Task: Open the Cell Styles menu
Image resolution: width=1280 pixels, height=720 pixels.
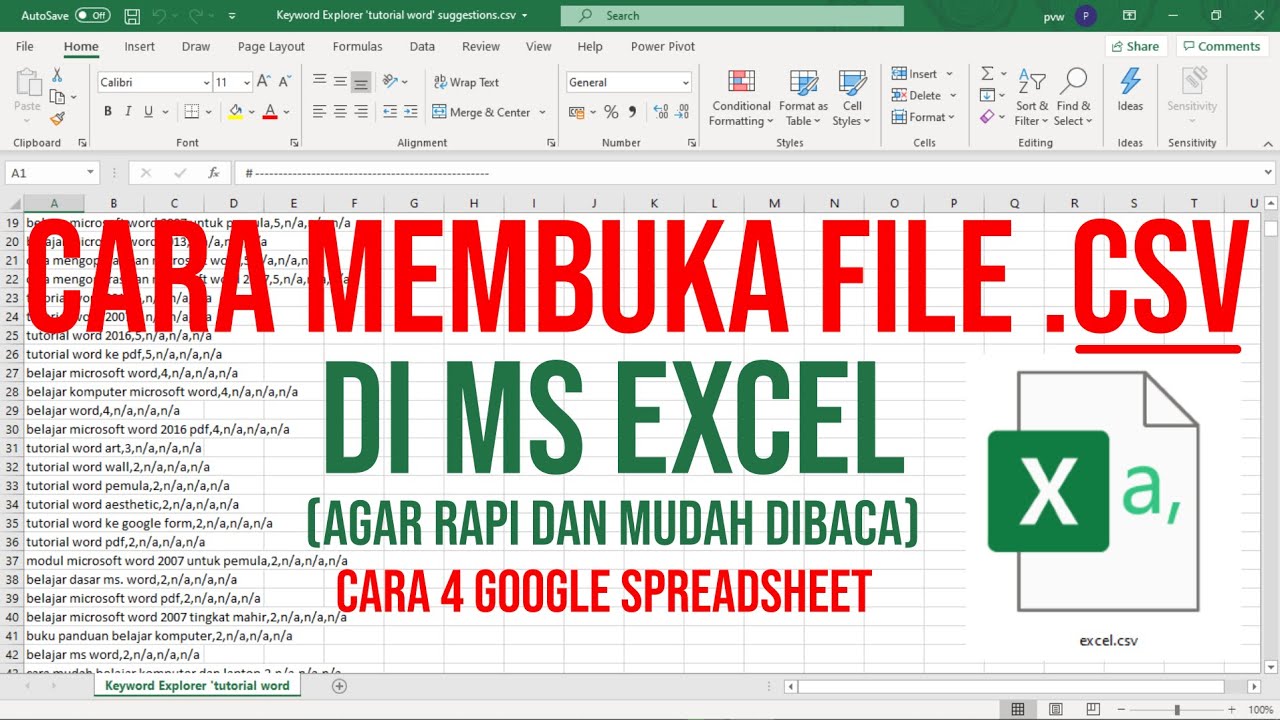Action: point(852,98)
